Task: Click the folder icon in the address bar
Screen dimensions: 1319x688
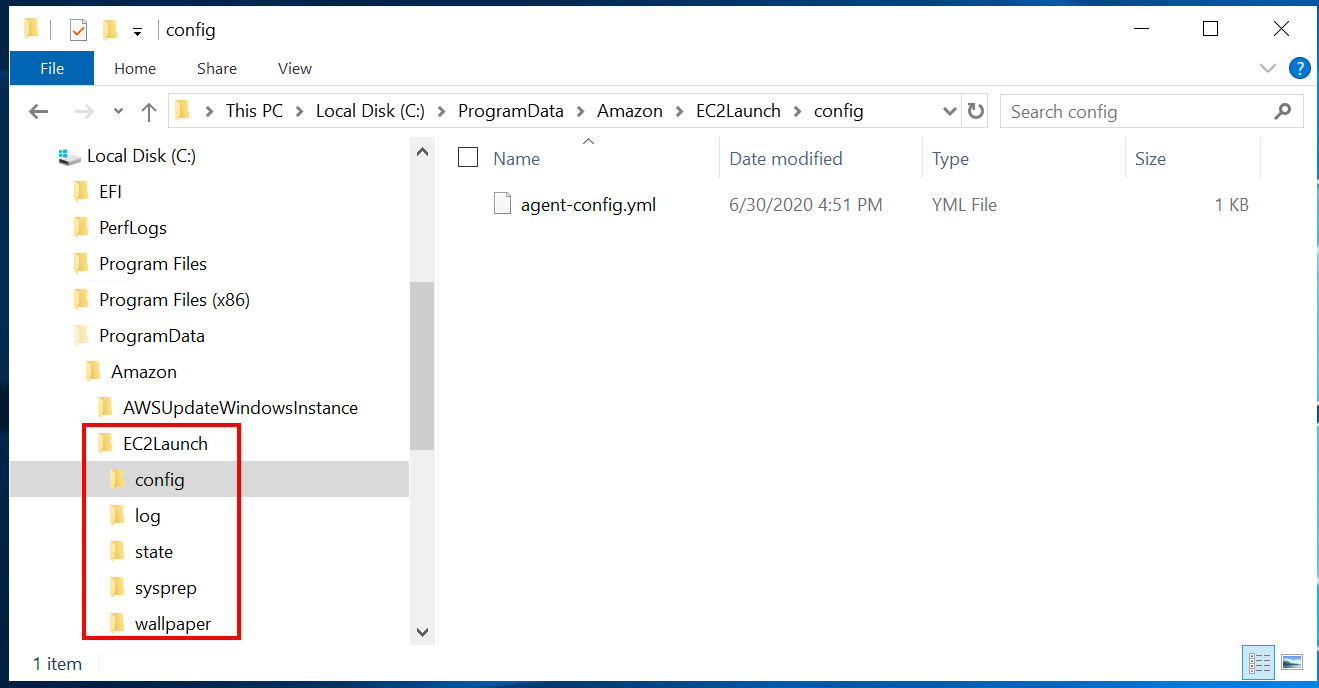Action: coord(183,110)
